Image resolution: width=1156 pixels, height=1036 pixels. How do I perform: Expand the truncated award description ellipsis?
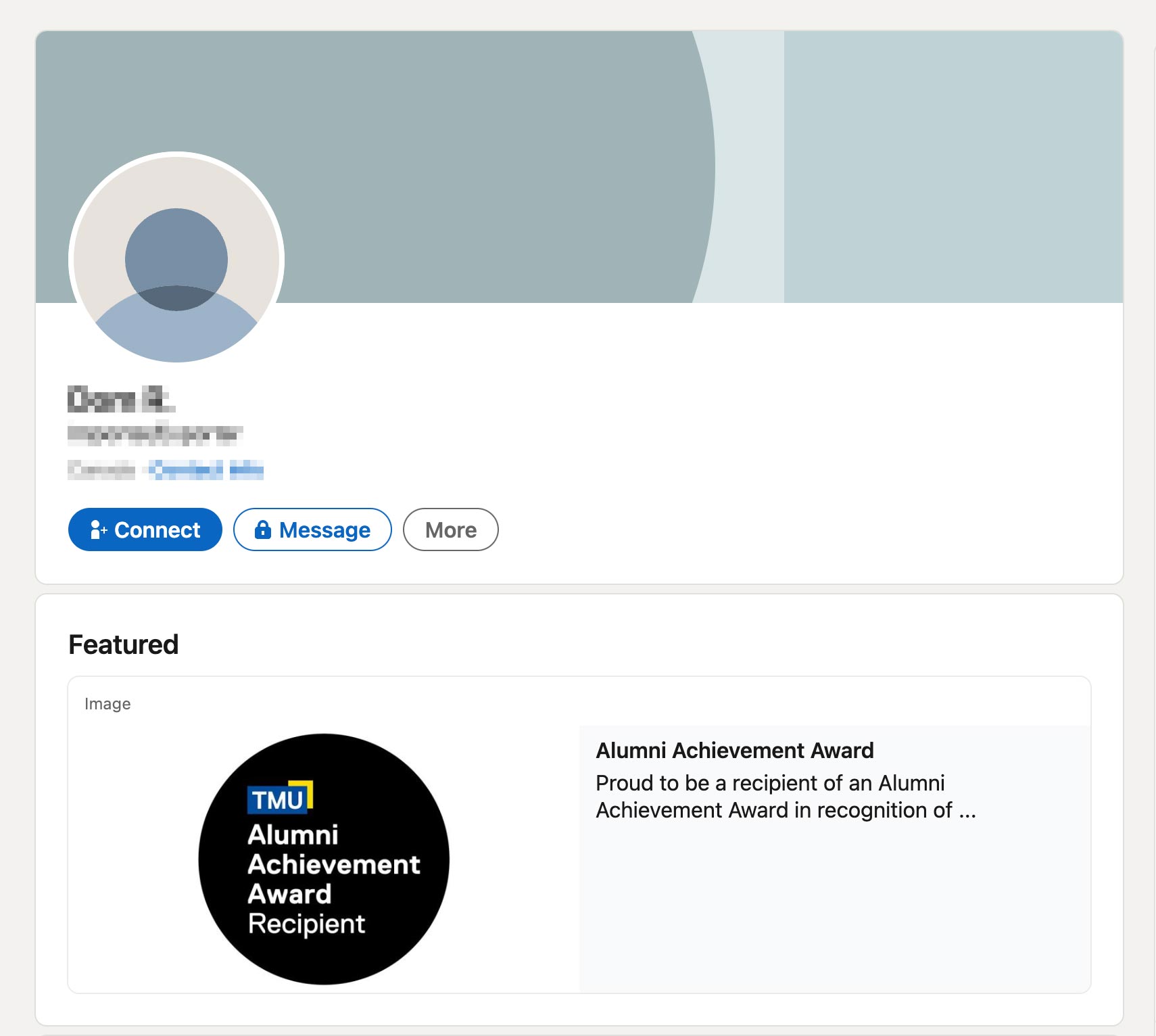pos(967,809)
